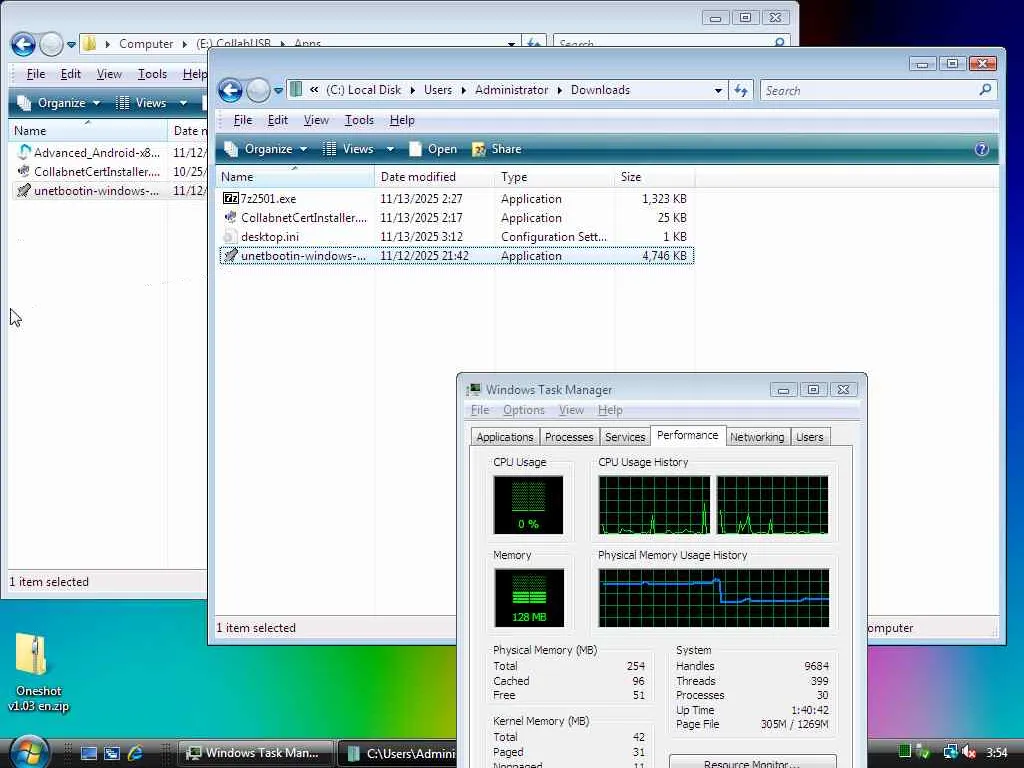Click Switch between windows quick launch icon
Screen dimensions: 1024x768
coord(112,753)
